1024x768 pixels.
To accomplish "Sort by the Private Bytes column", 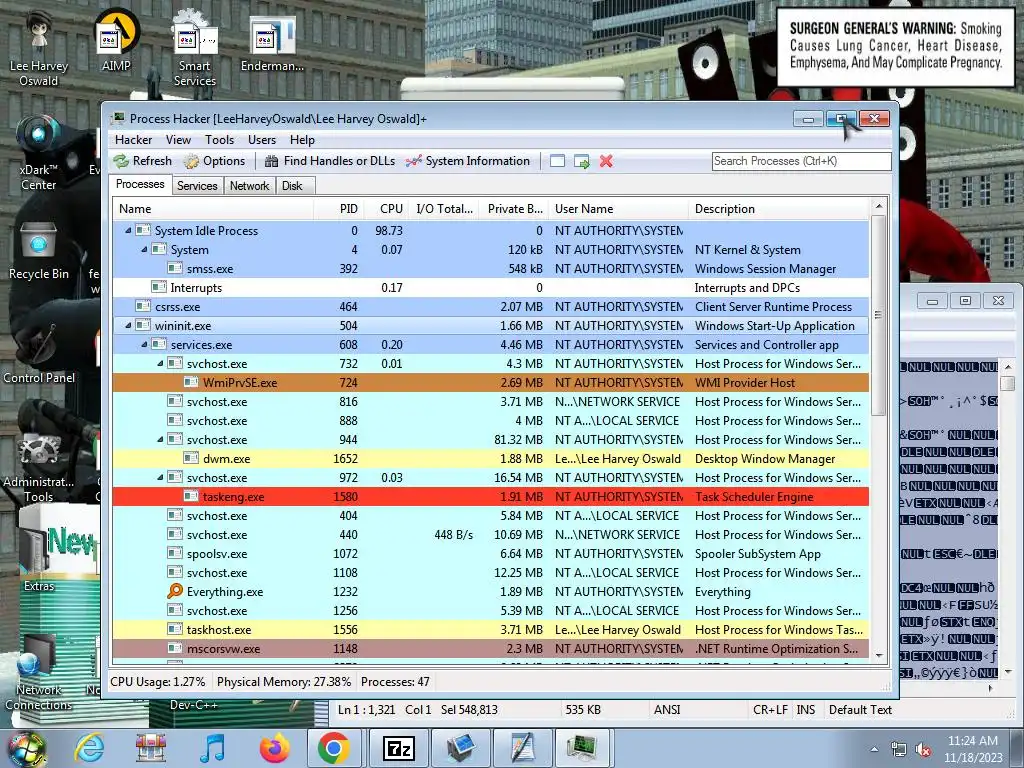I will [x=515, y=209].
